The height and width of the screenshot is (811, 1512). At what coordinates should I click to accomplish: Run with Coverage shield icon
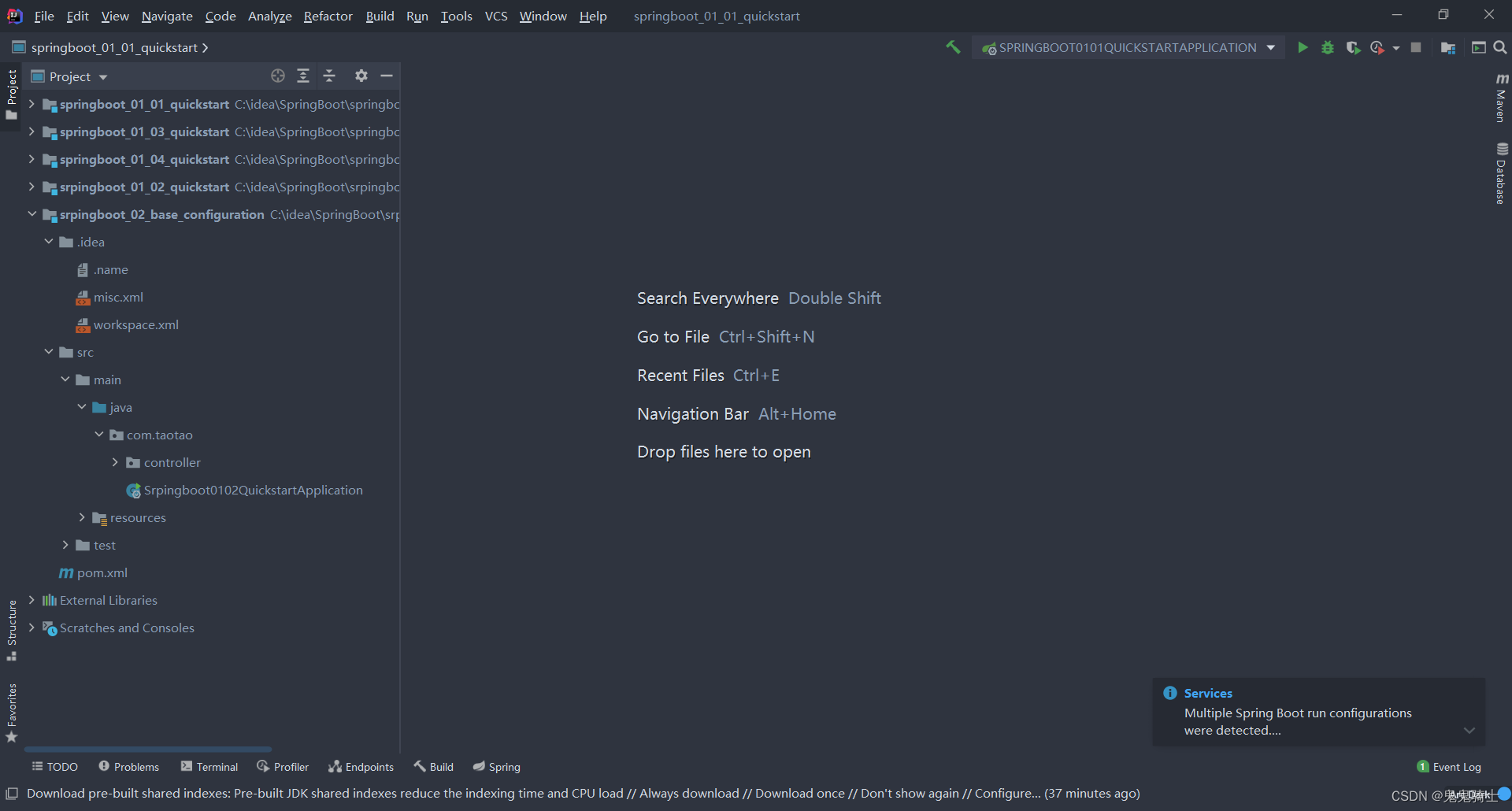tap(1353, 48)
